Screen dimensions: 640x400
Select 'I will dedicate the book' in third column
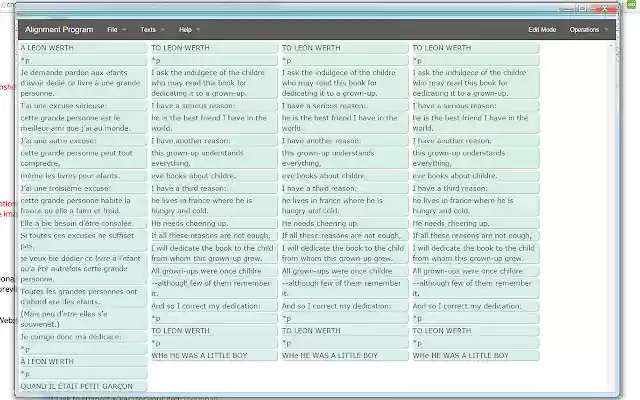(344, 253)
